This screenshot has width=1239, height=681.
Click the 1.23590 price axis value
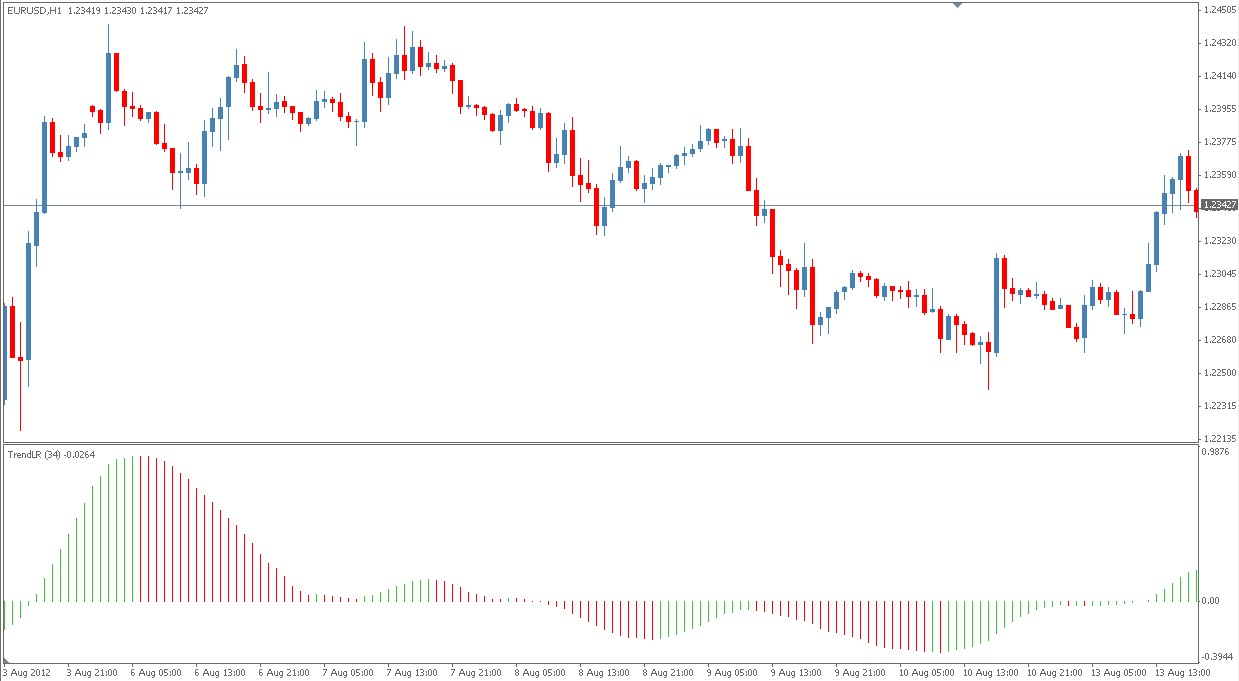[x=1221, y=175]
